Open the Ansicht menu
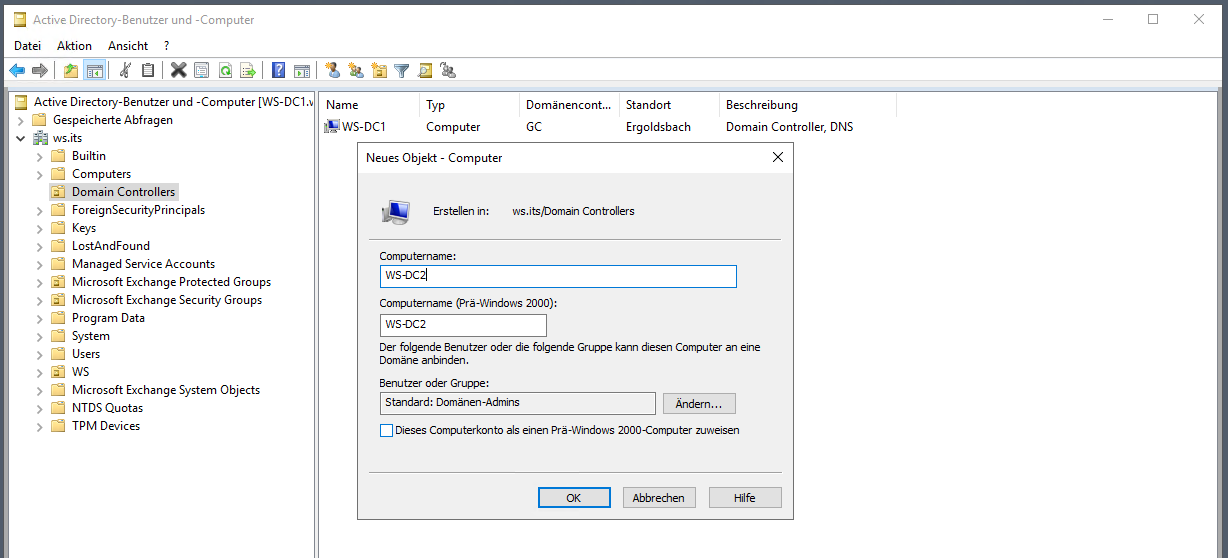The width and height of the screenshot is (1228, 558). (x=128, y=45)
